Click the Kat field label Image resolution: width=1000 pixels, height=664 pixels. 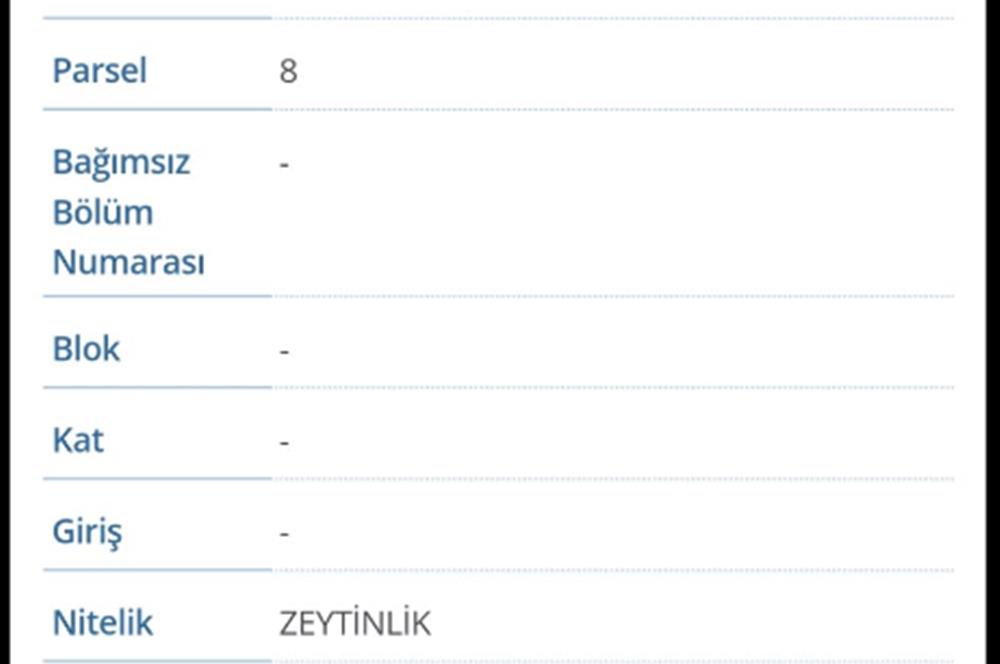click(x=78, y=440)
